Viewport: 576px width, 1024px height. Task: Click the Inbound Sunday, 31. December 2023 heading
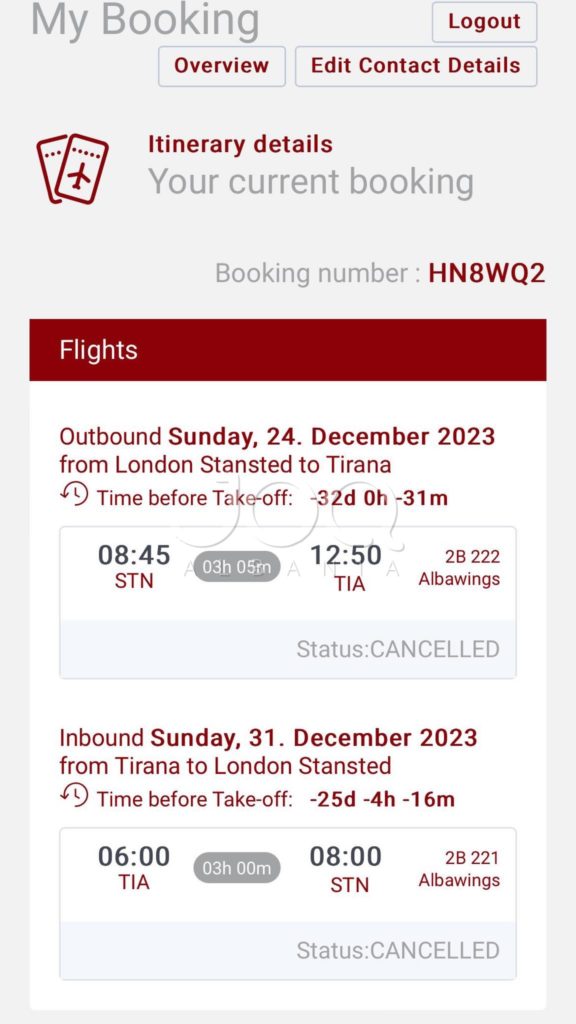click(x=268, y=738)
